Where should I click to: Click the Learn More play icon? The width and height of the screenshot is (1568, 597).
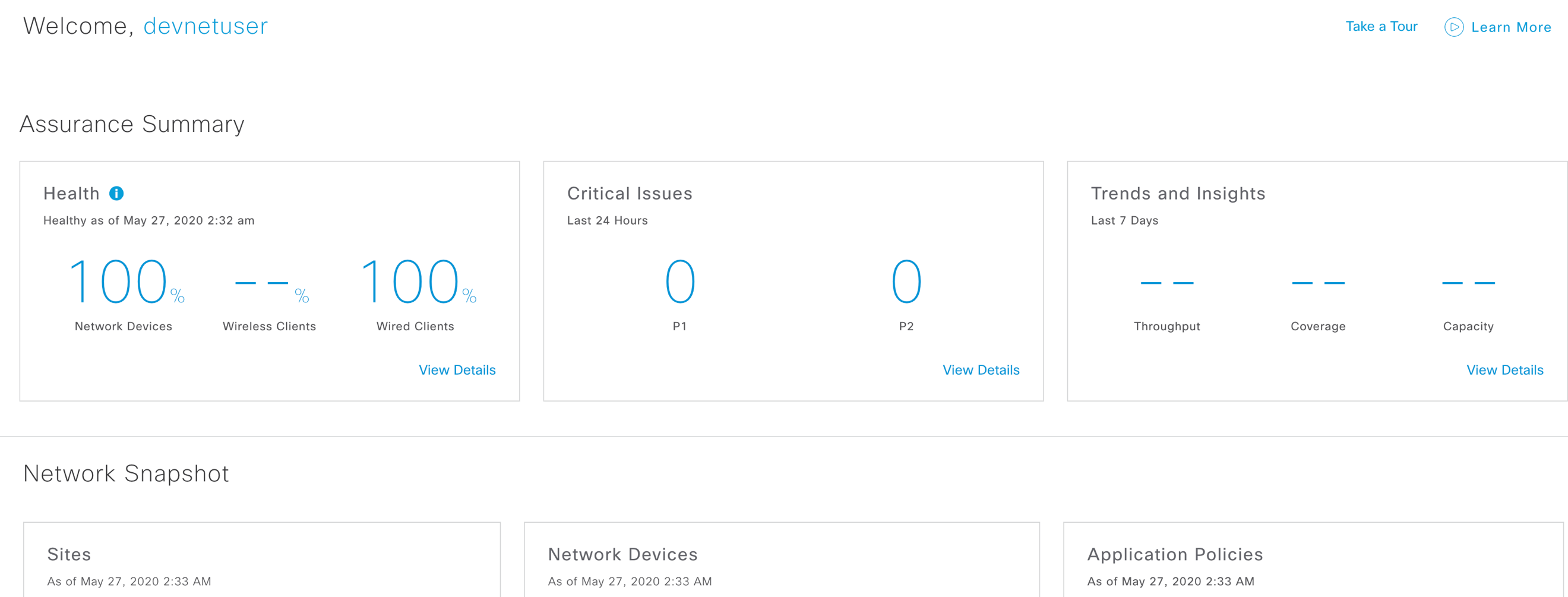1455,27
